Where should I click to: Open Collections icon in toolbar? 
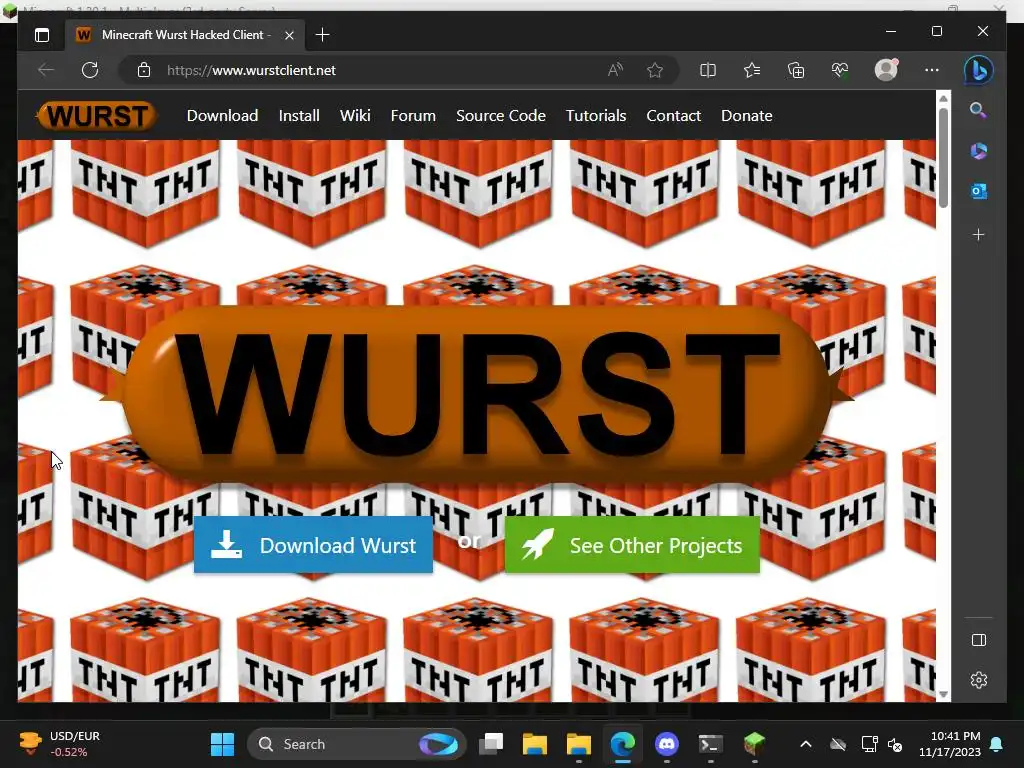796,70
